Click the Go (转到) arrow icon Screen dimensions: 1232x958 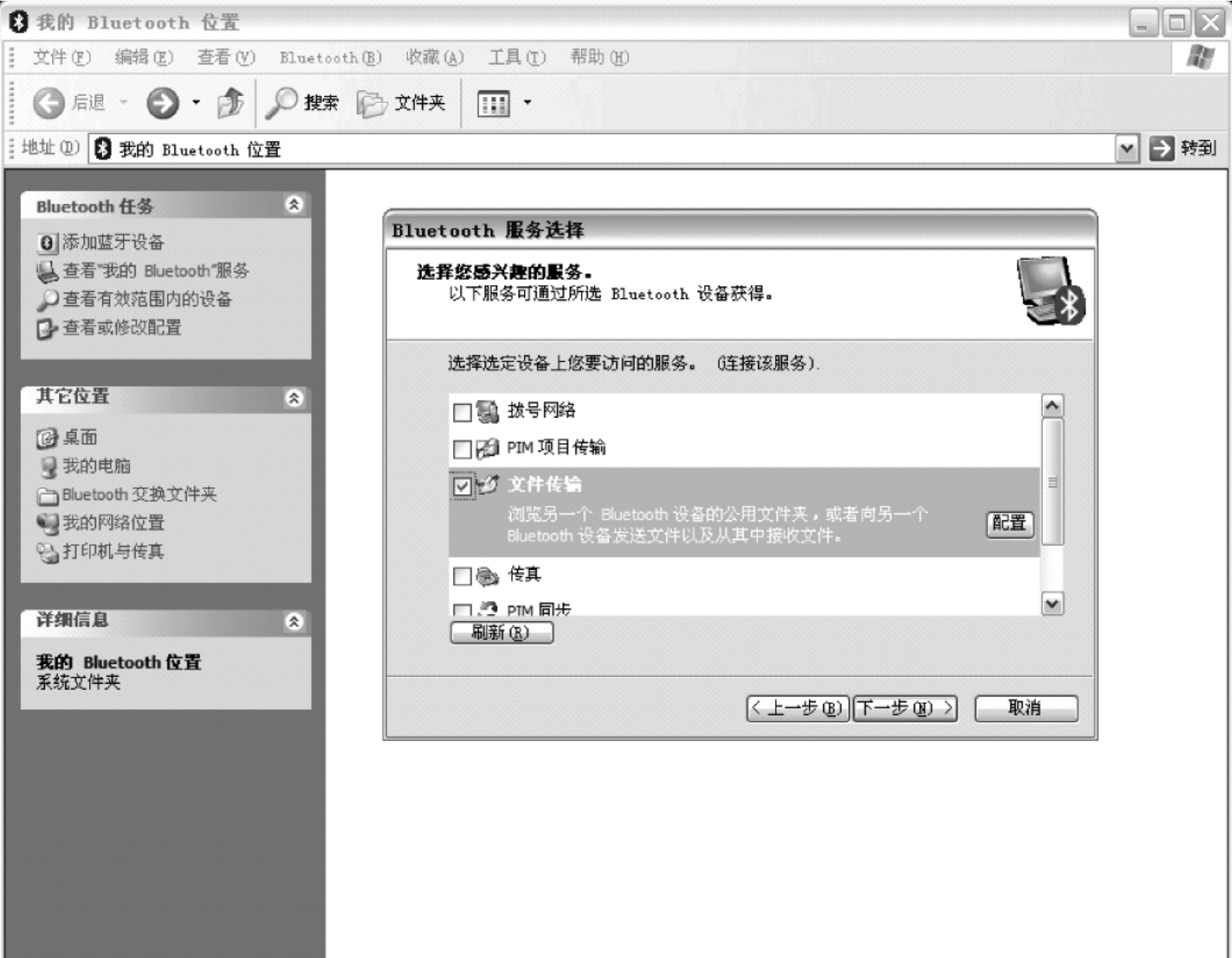(x=1162, y=148)
